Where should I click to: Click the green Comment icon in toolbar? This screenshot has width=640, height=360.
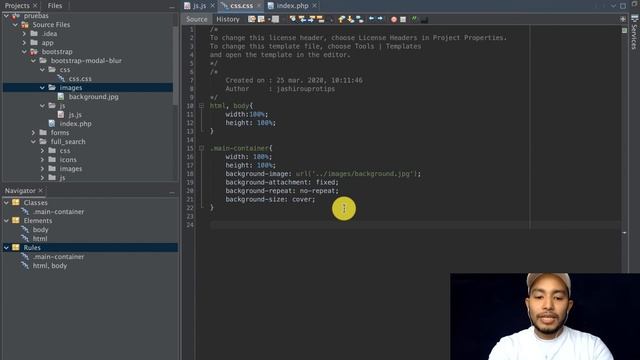point(414,19)
